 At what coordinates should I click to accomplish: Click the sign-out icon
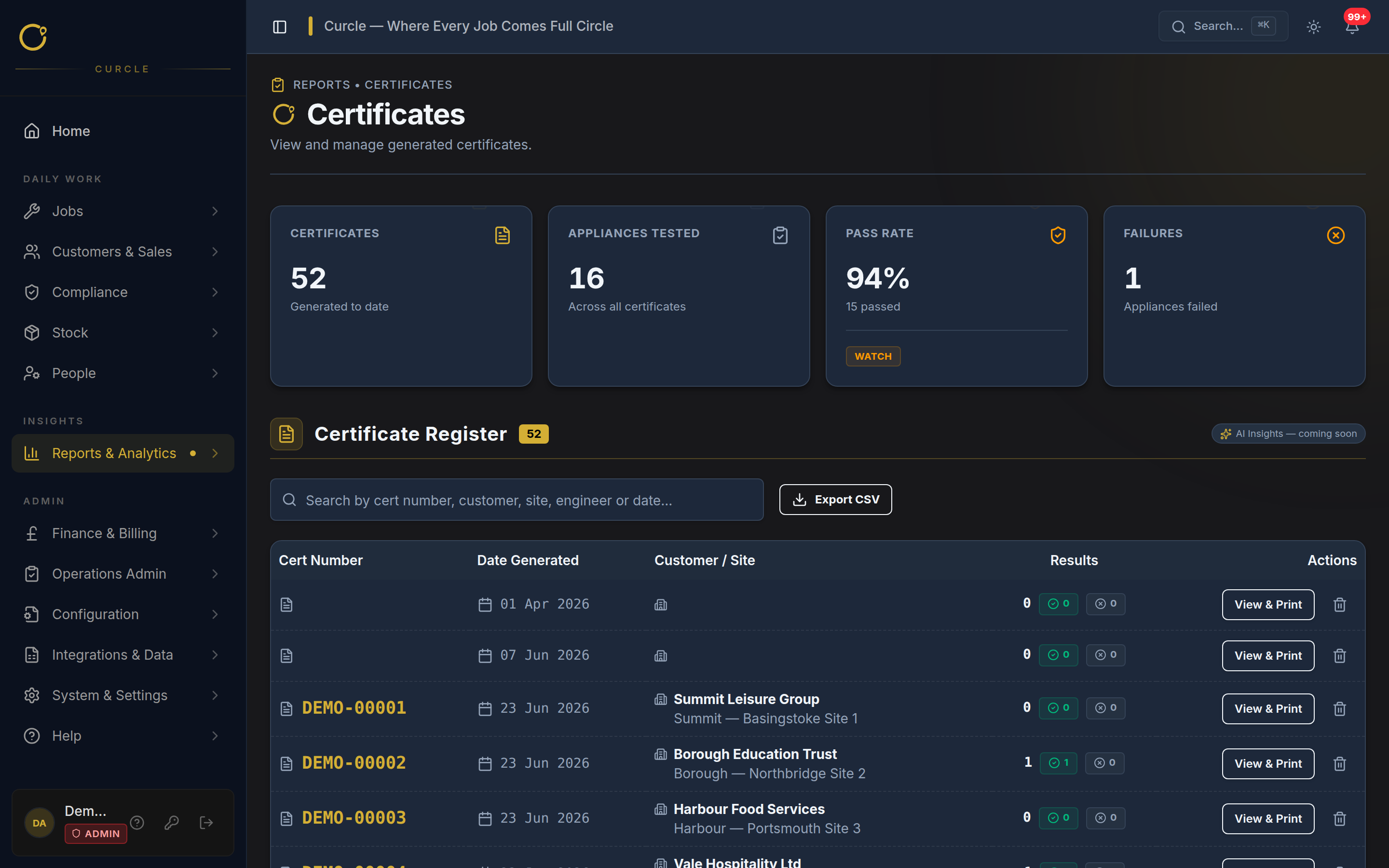(206, 823)
